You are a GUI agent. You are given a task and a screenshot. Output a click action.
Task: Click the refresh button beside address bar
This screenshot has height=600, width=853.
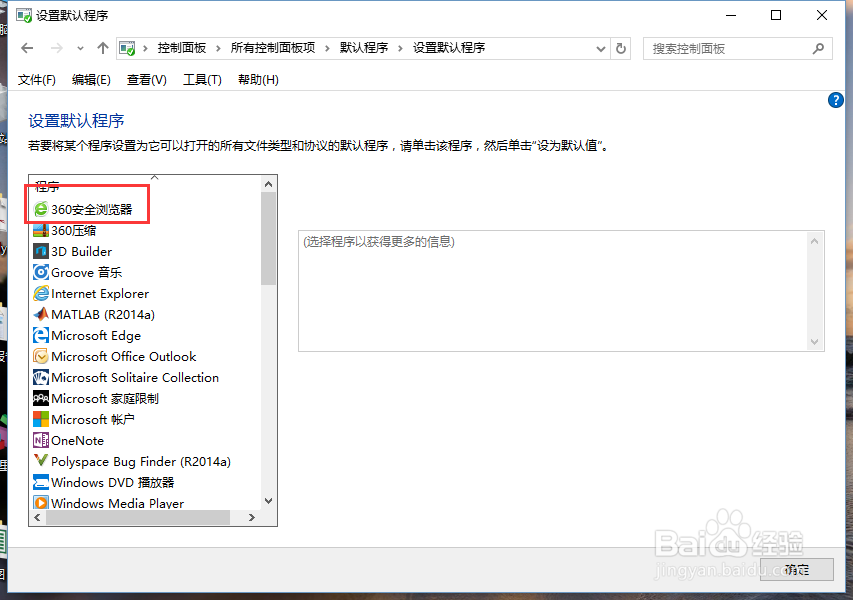click(621, 48)
